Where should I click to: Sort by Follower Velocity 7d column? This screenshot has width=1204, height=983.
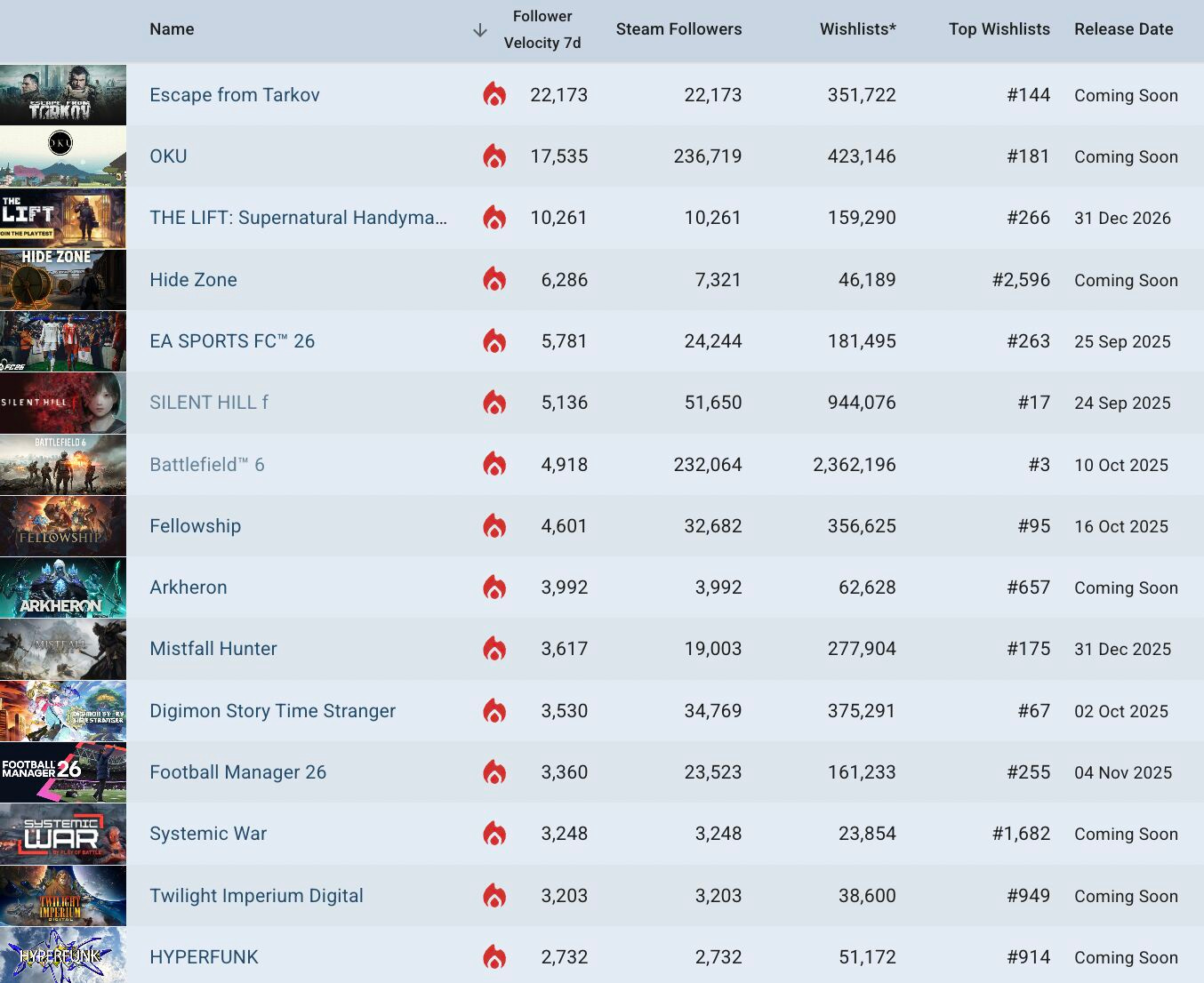point(542,29)
